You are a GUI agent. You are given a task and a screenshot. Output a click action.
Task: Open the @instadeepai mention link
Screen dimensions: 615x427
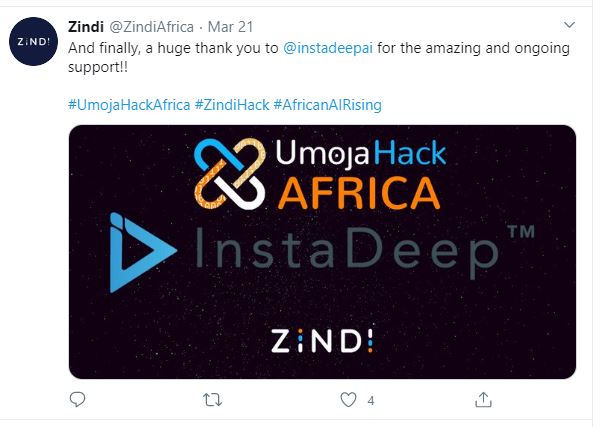point(328,48)
